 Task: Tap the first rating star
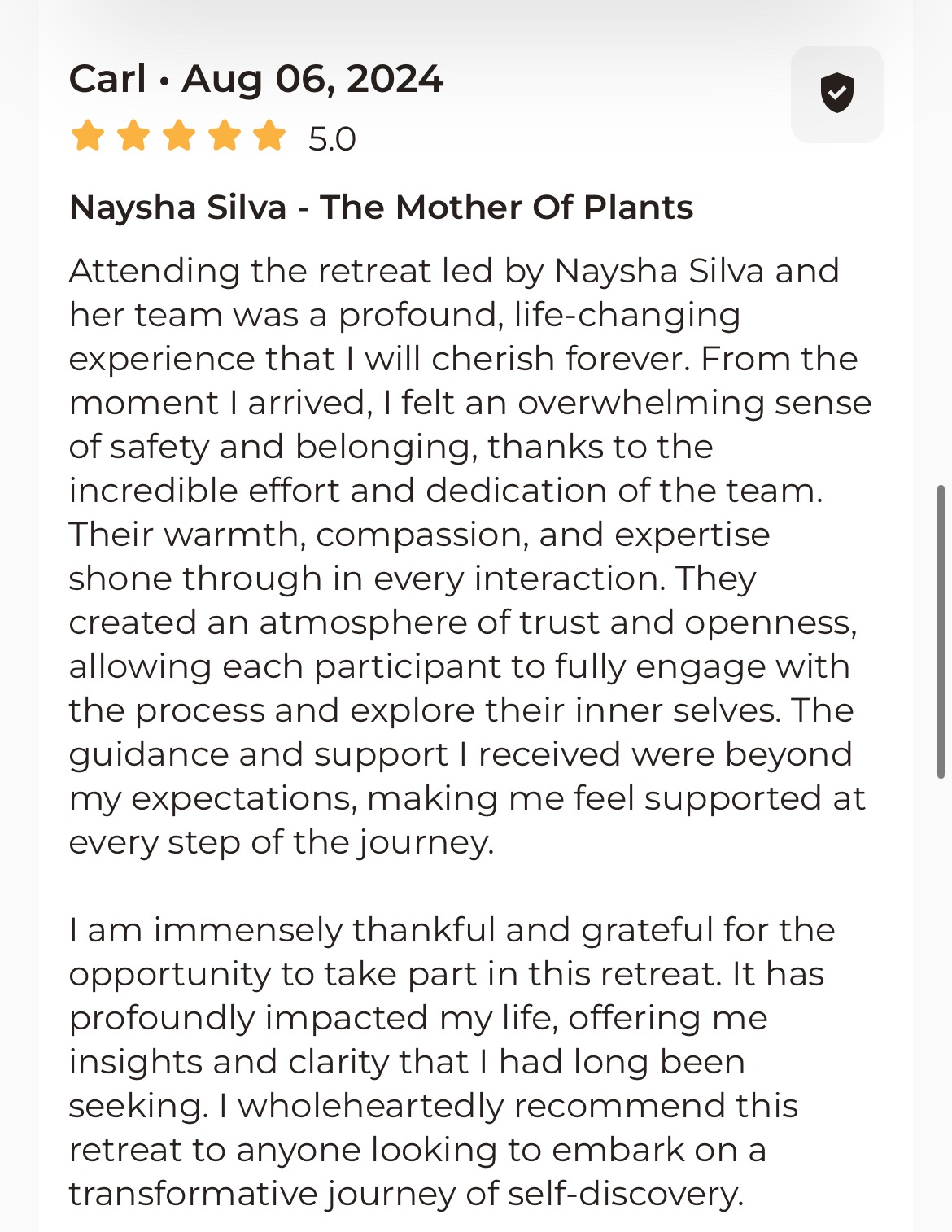[x=87, y=137]
